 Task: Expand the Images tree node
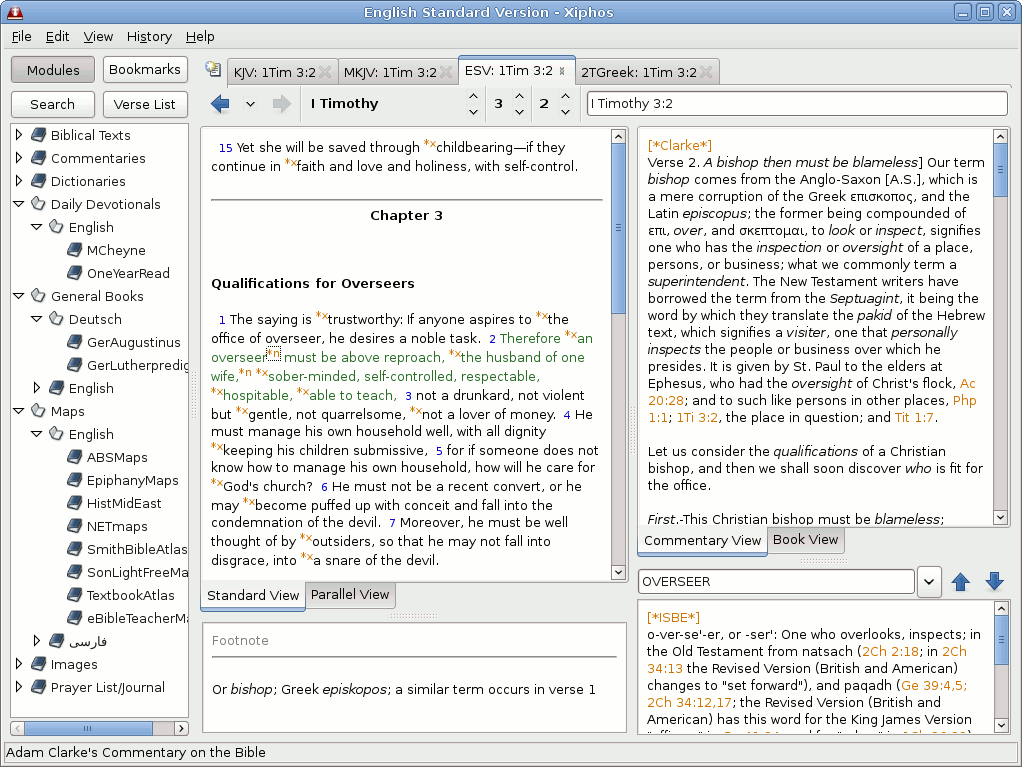pyautogui.click(x=19, y=664)
